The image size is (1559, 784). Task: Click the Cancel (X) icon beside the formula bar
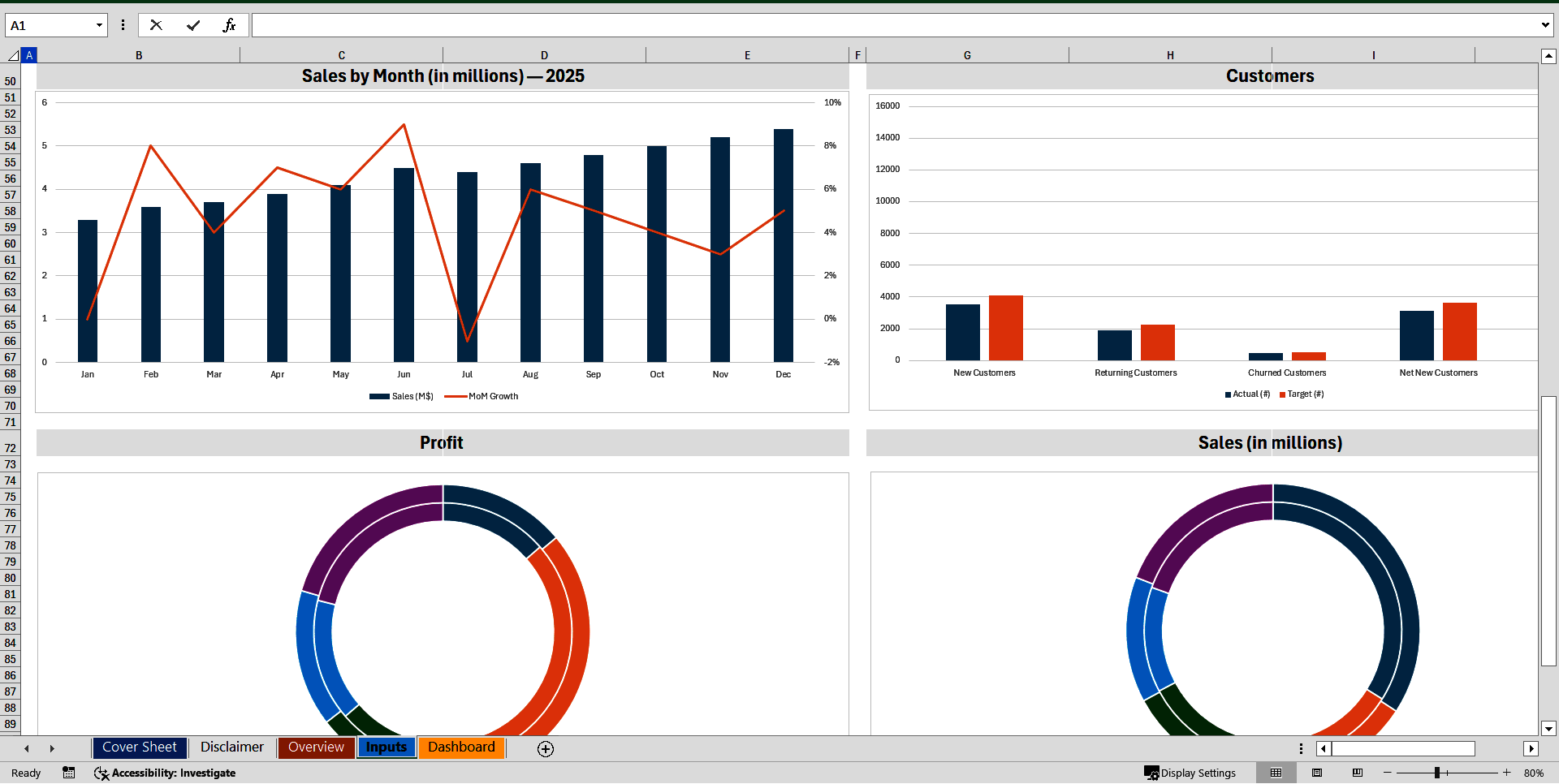click(x=156, y=24)
